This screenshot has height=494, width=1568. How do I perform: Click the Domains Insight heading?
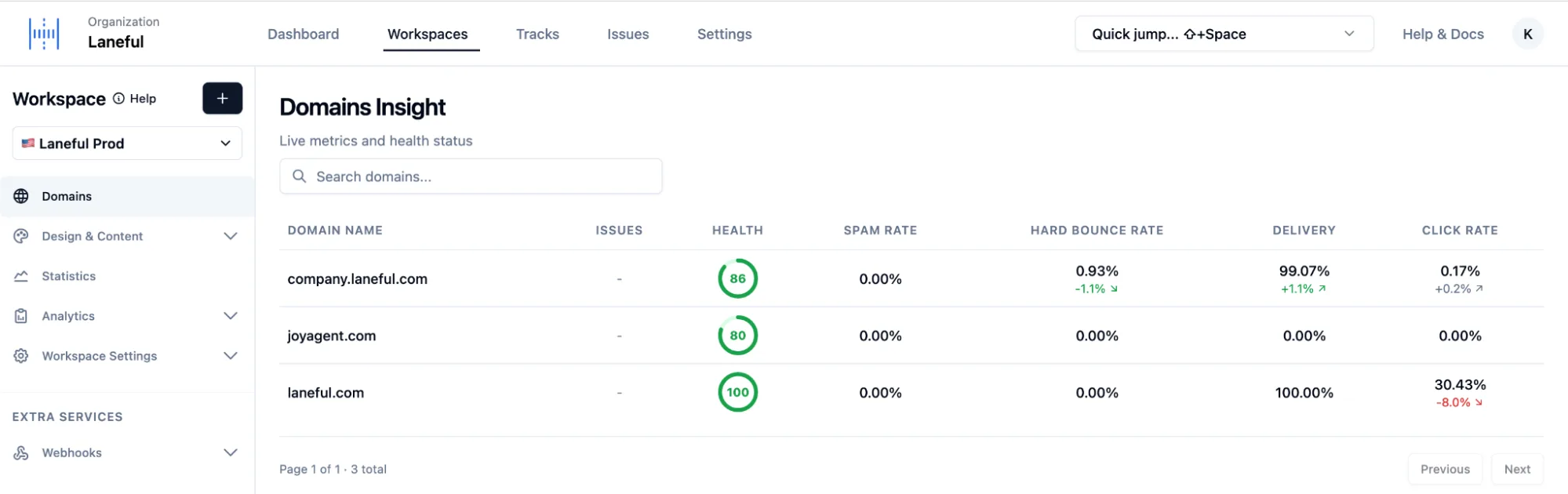362,107
